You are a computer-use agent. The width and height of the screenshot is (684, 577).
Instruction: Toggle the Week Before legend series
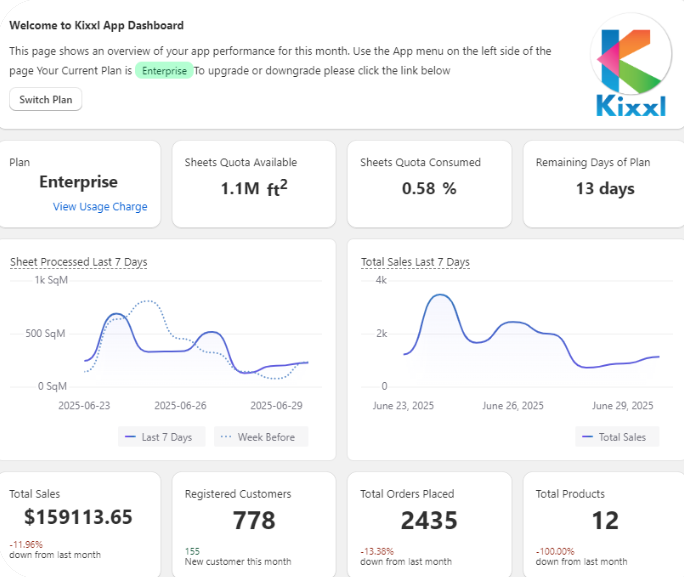[260, 437]
